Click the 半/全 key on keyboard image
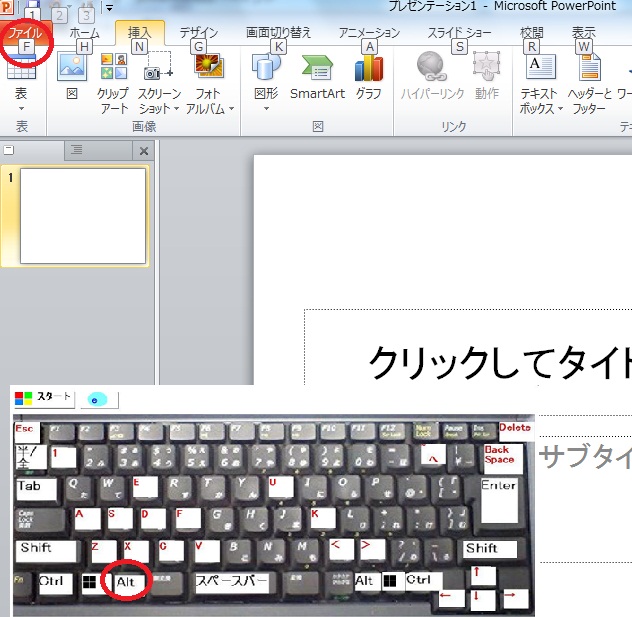This screenshot has width=632, height=617. coord(31,456)
